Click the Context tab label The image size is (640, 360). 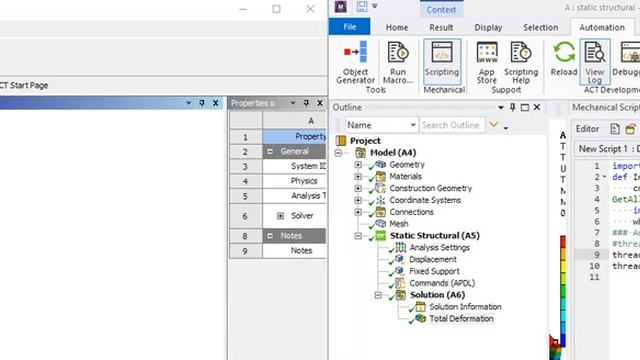click(441, 9)
